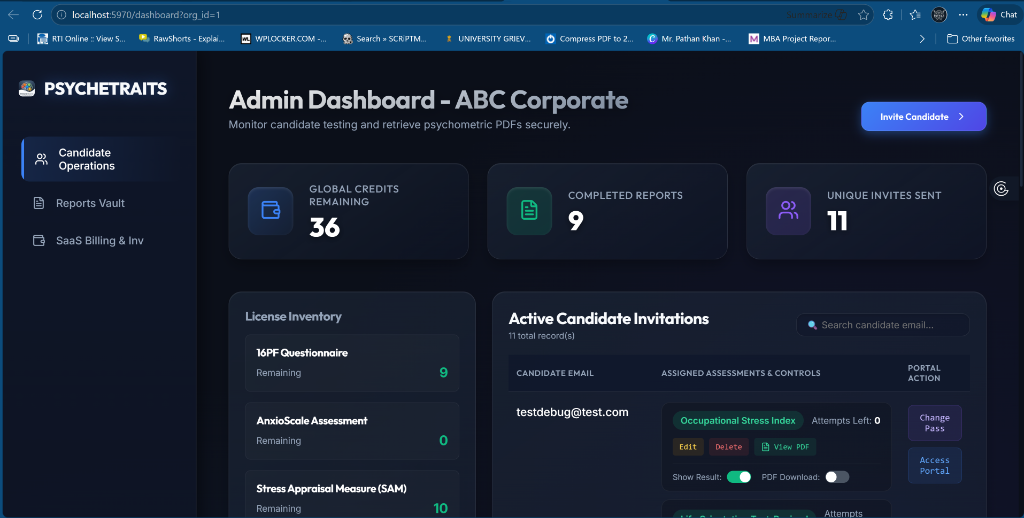The image size is (1024, 518).
Task: Click View PDF for Occupational Stress Index
Action: [785, 447]
